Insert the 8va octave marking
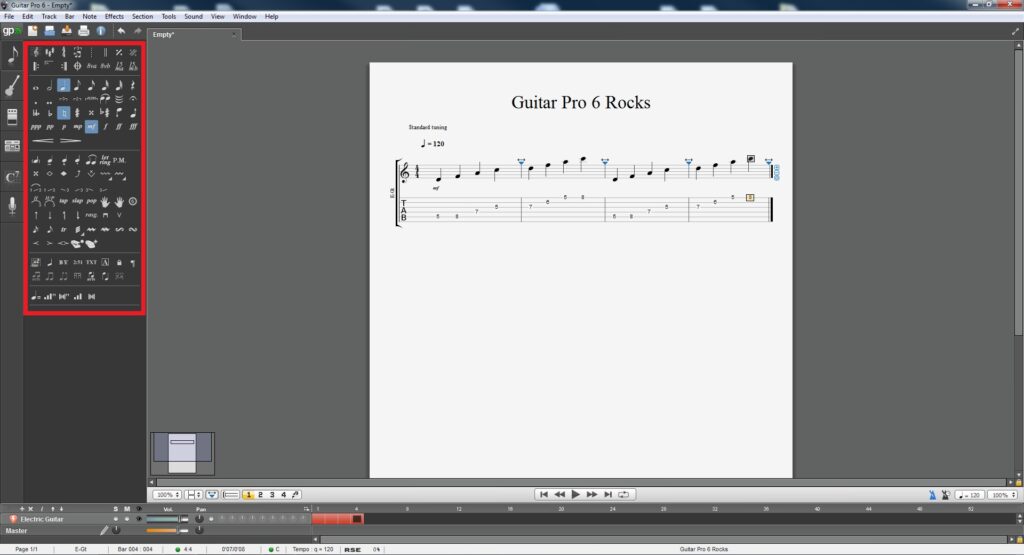 91,66
